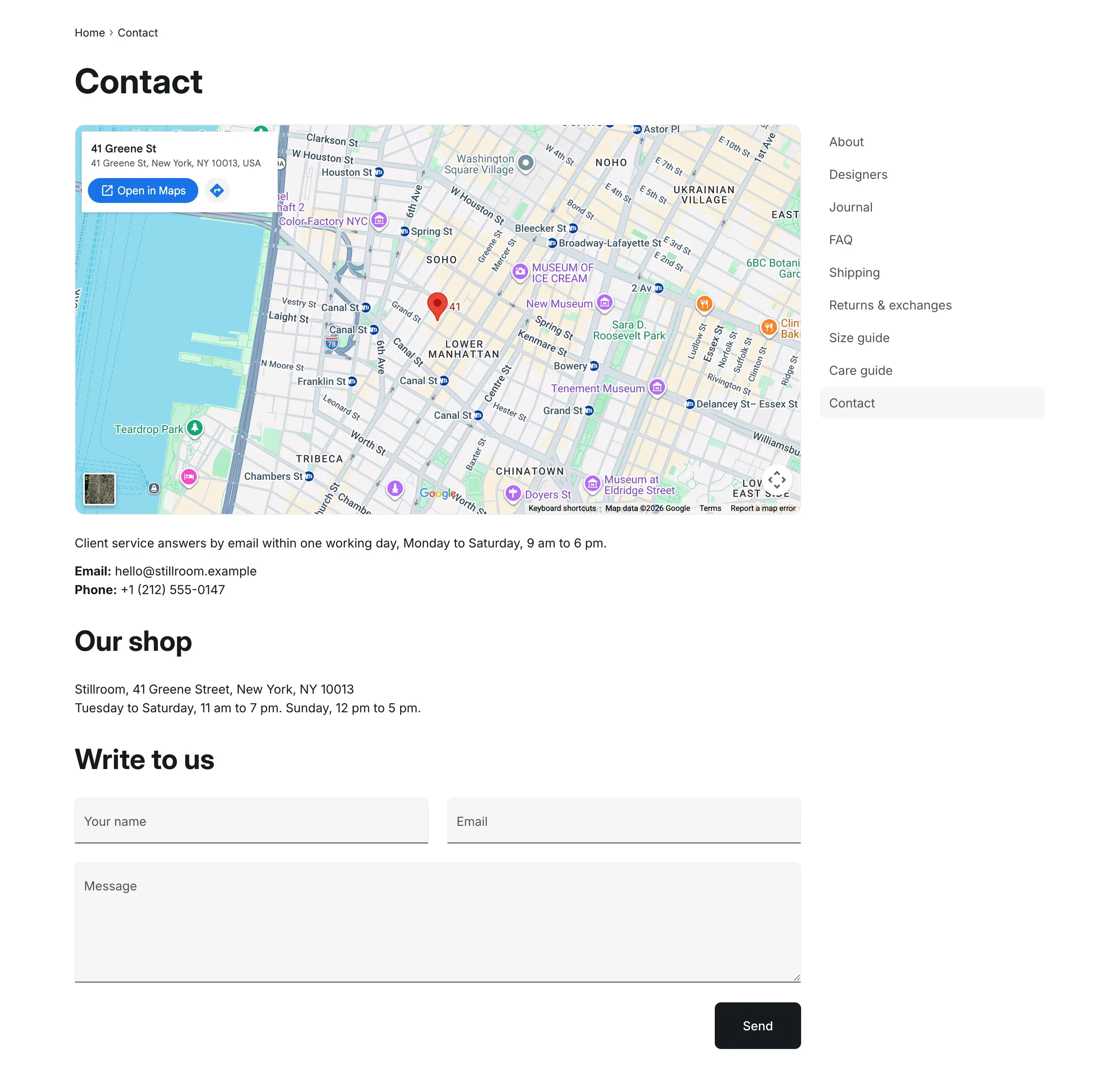Screen dimensions: 1120x1077
Task: Click 'Map data ©2026 Google' text
Action: point(647,508)
